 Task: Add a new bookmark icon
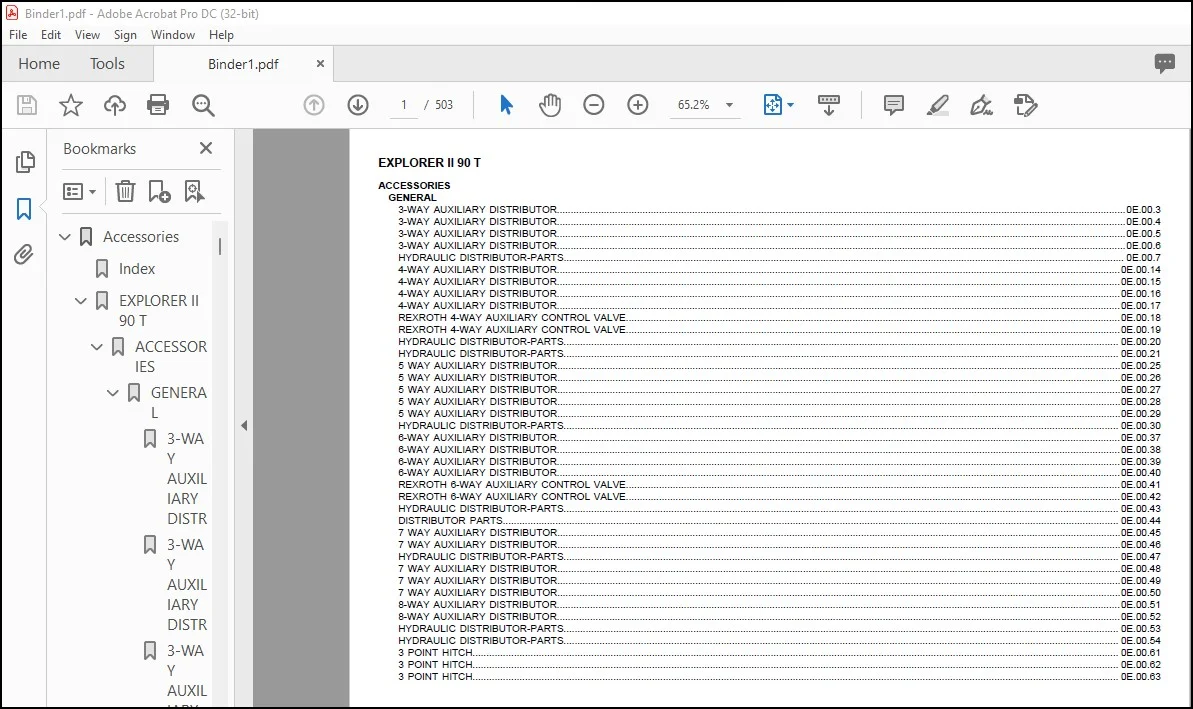pos(159,191)
